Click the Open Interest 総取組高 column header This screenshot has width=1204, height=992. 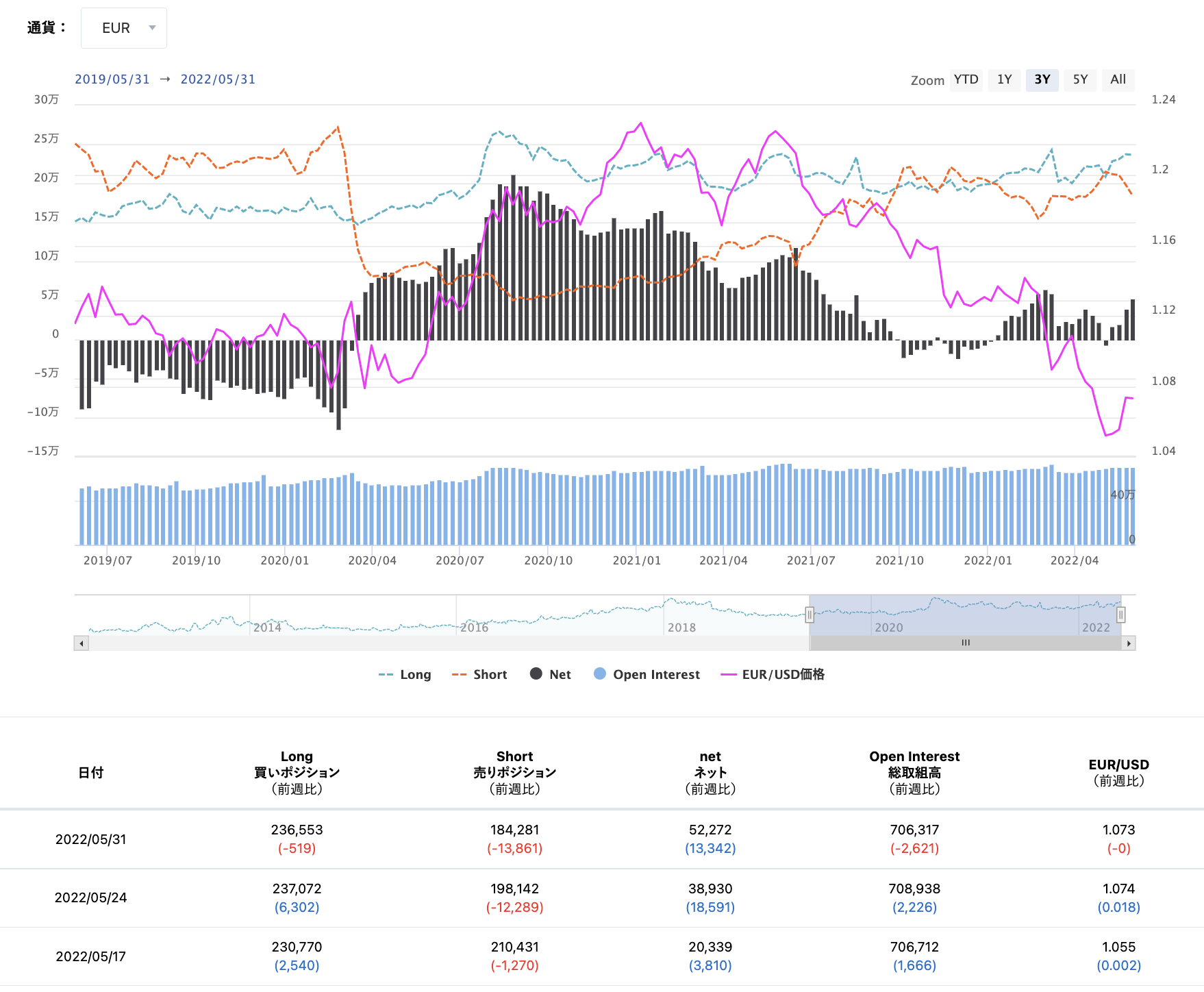[914, 773]
